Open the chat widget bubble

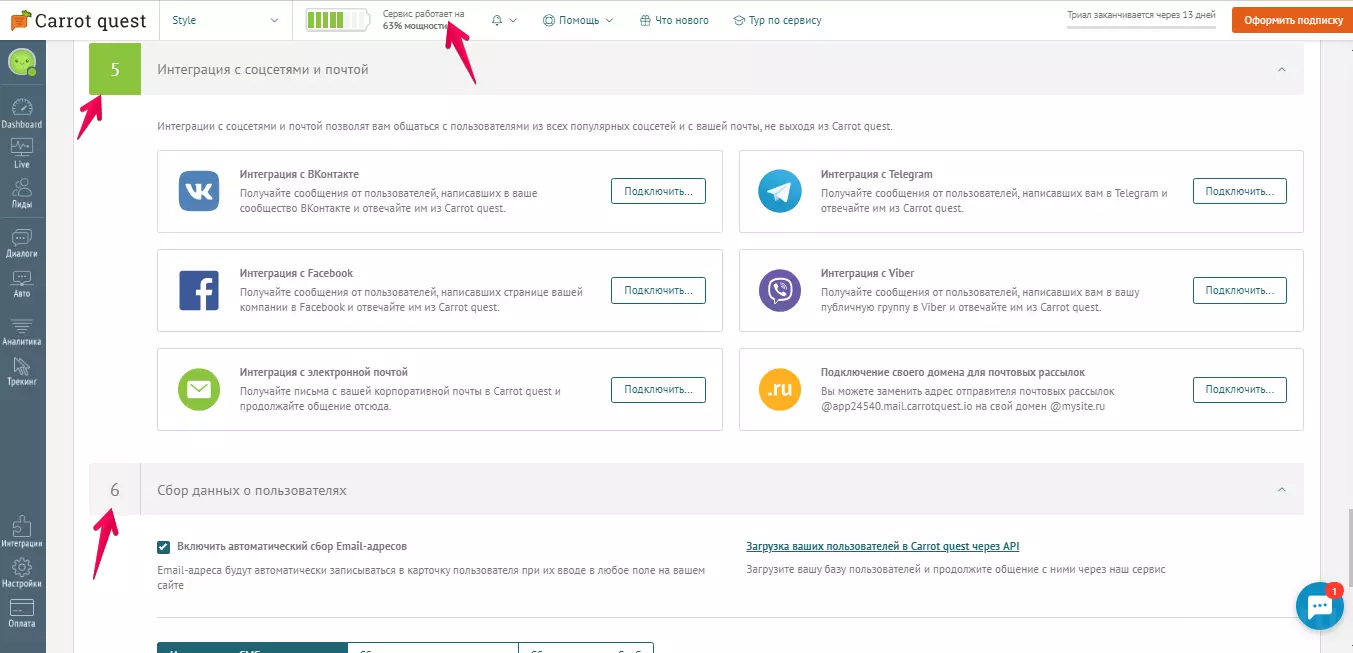point(1319,606)
